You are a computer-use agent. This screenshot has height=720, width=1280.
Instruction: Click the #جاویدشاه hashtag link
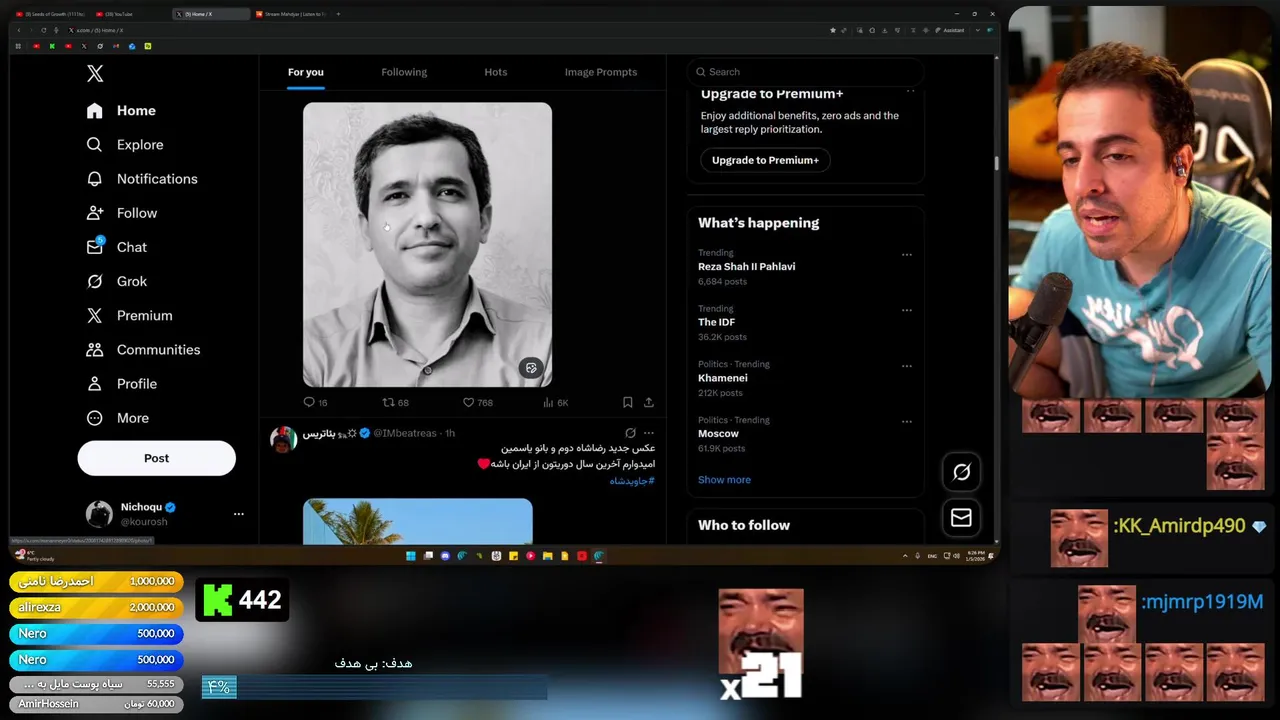(632, 481)
